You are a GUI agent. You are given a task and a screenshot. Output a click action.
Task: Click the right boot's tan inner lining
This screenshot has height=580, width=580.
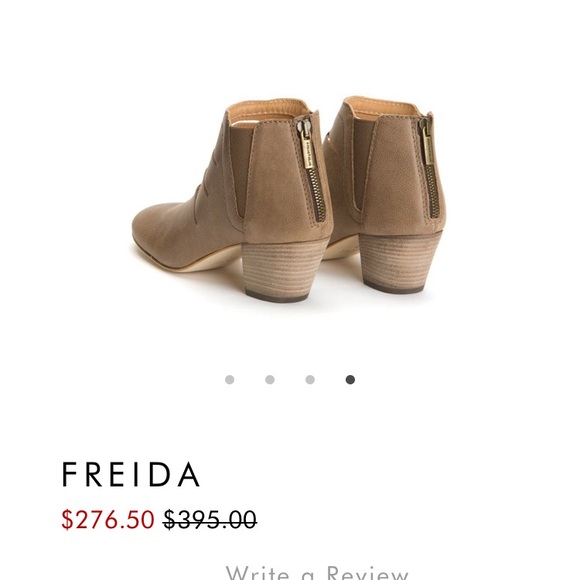pos(385,107)
